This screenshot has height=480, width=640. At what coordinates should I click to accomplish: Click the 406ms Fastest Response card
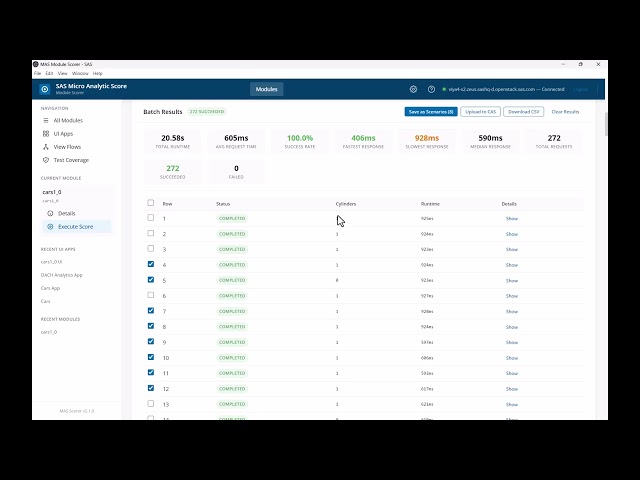point(363,141)
